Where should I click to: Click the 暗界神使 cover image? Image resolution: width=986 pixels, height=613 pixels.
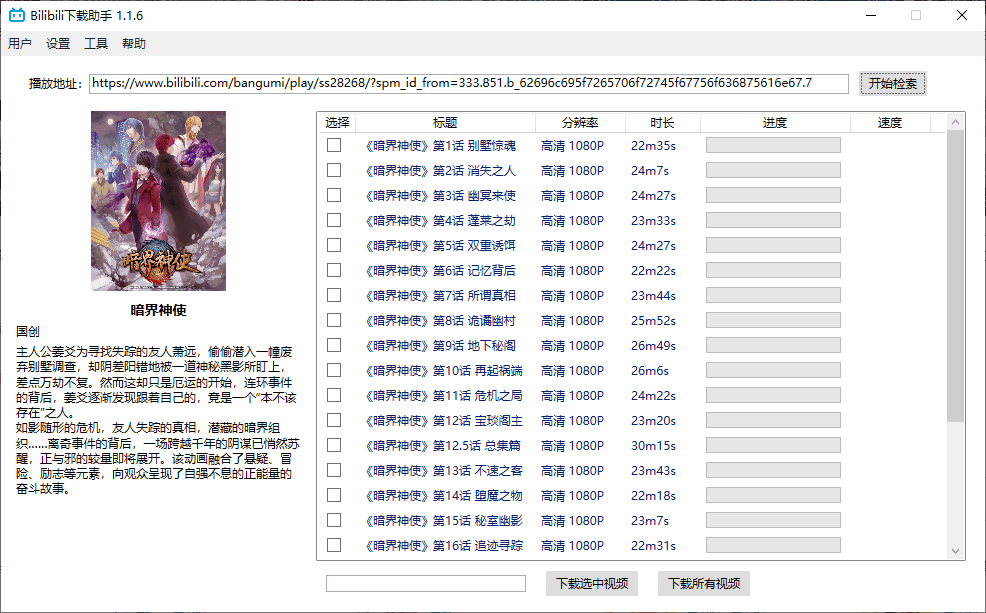pyautogui.click(x=158, y=201)
